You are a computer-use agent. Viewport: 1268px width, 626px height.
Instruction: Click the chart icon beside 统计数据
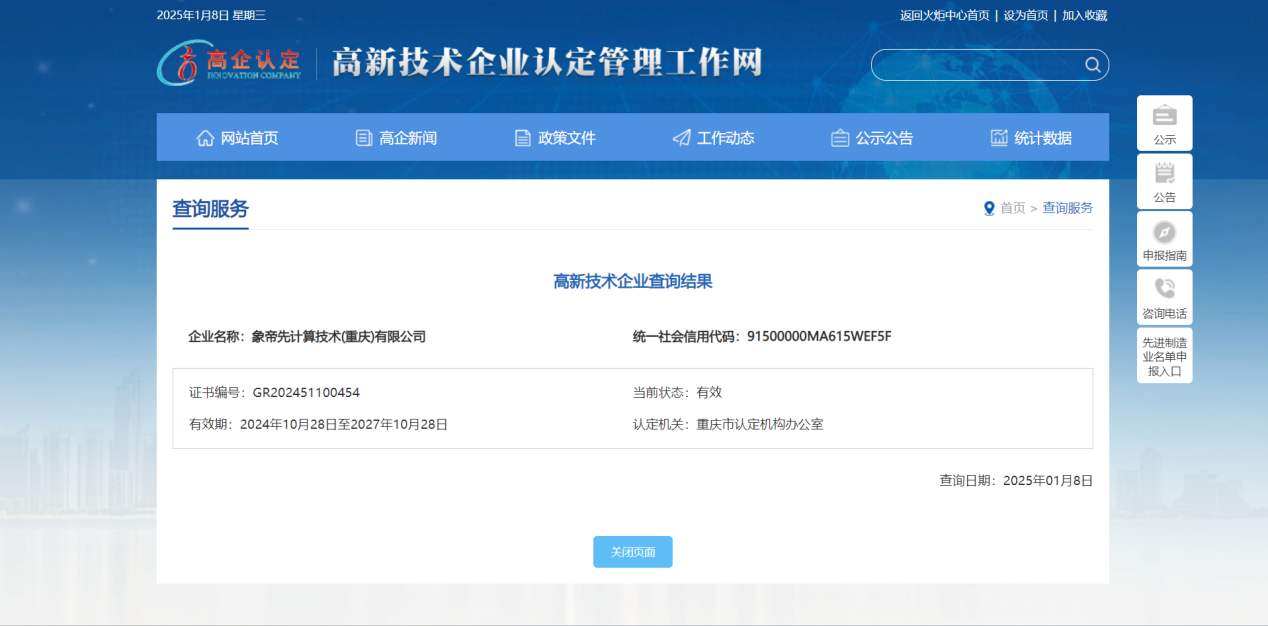coord(999,138)
